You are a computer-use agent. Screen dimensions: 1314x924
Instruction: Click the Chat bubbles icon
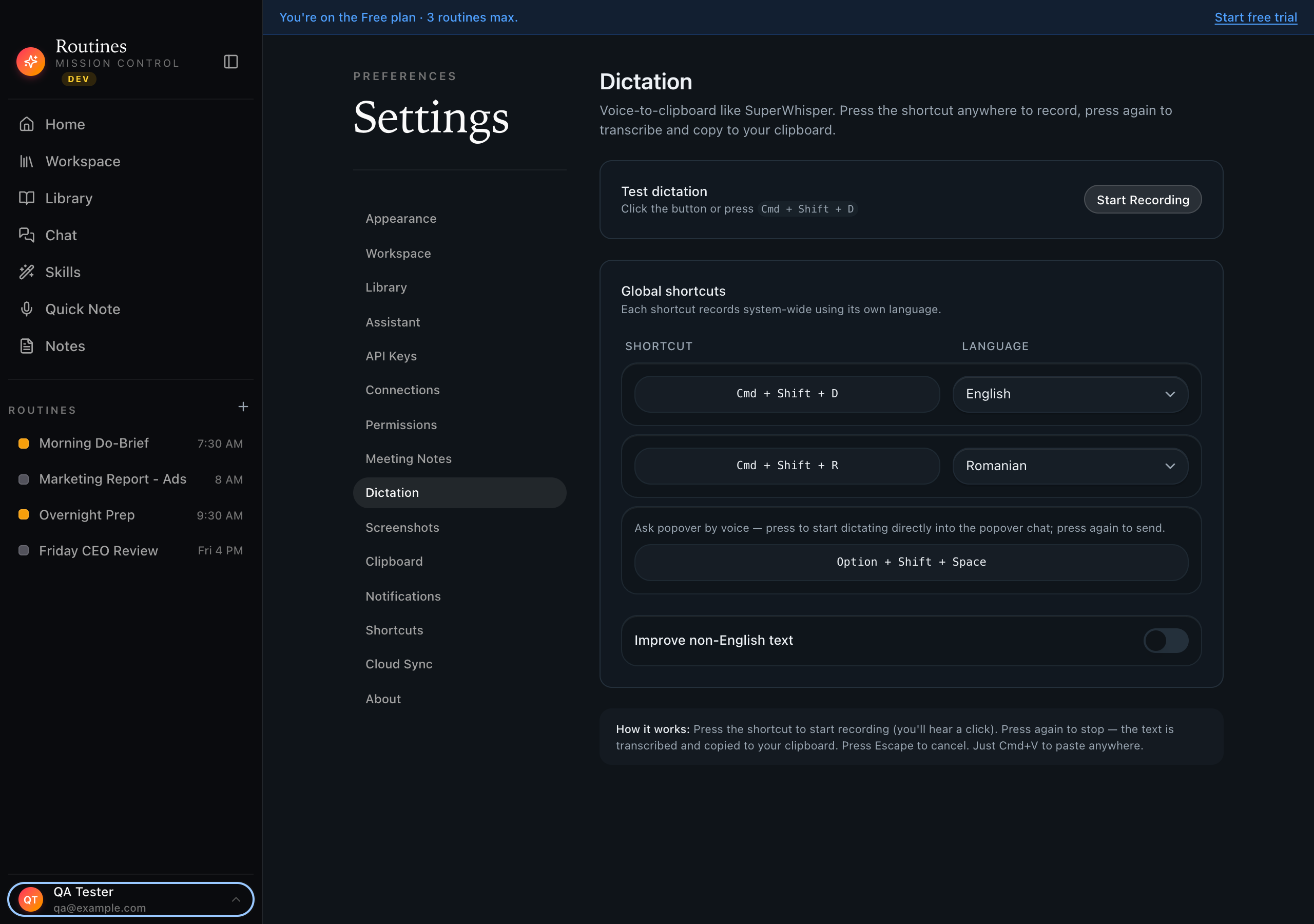tap(26, 235)
